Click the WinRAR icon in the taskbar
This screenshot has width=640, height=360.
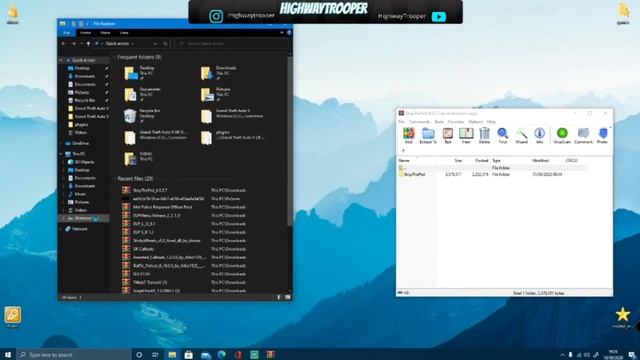(271, 355)
